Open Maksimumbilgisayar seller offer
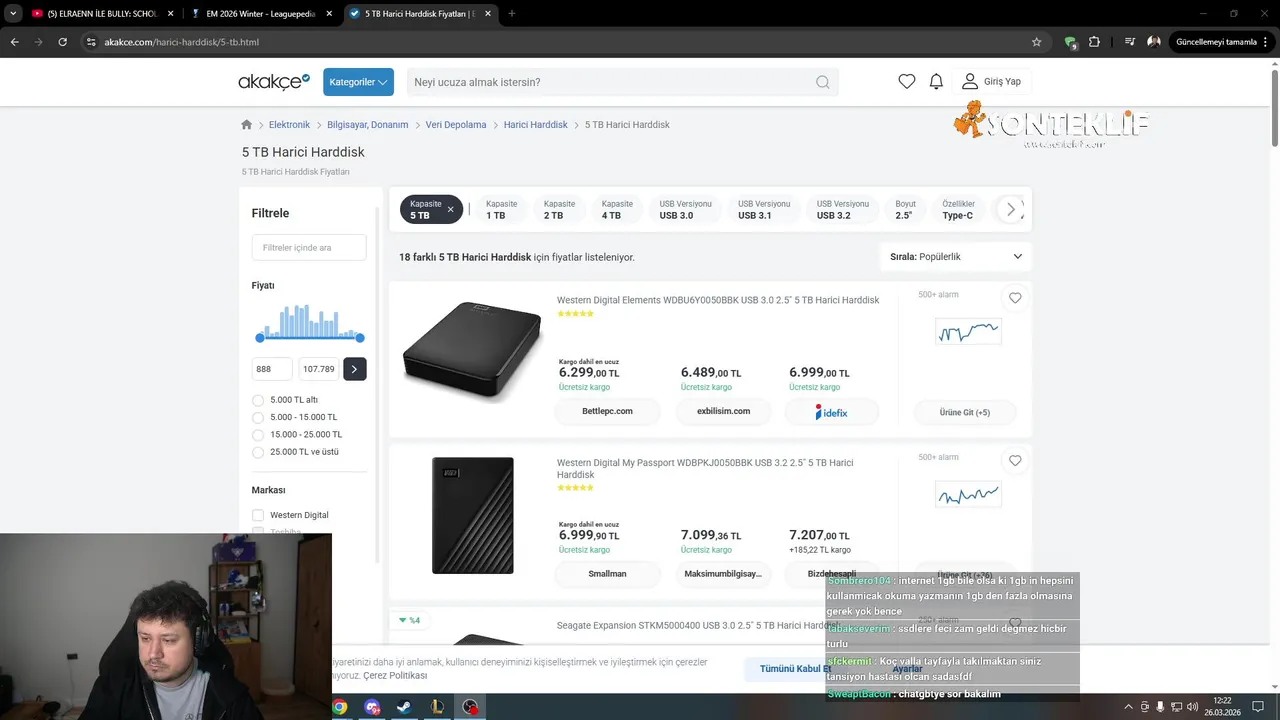Image resolution: width=1280 pixels, height=720 pixels. 723,574
